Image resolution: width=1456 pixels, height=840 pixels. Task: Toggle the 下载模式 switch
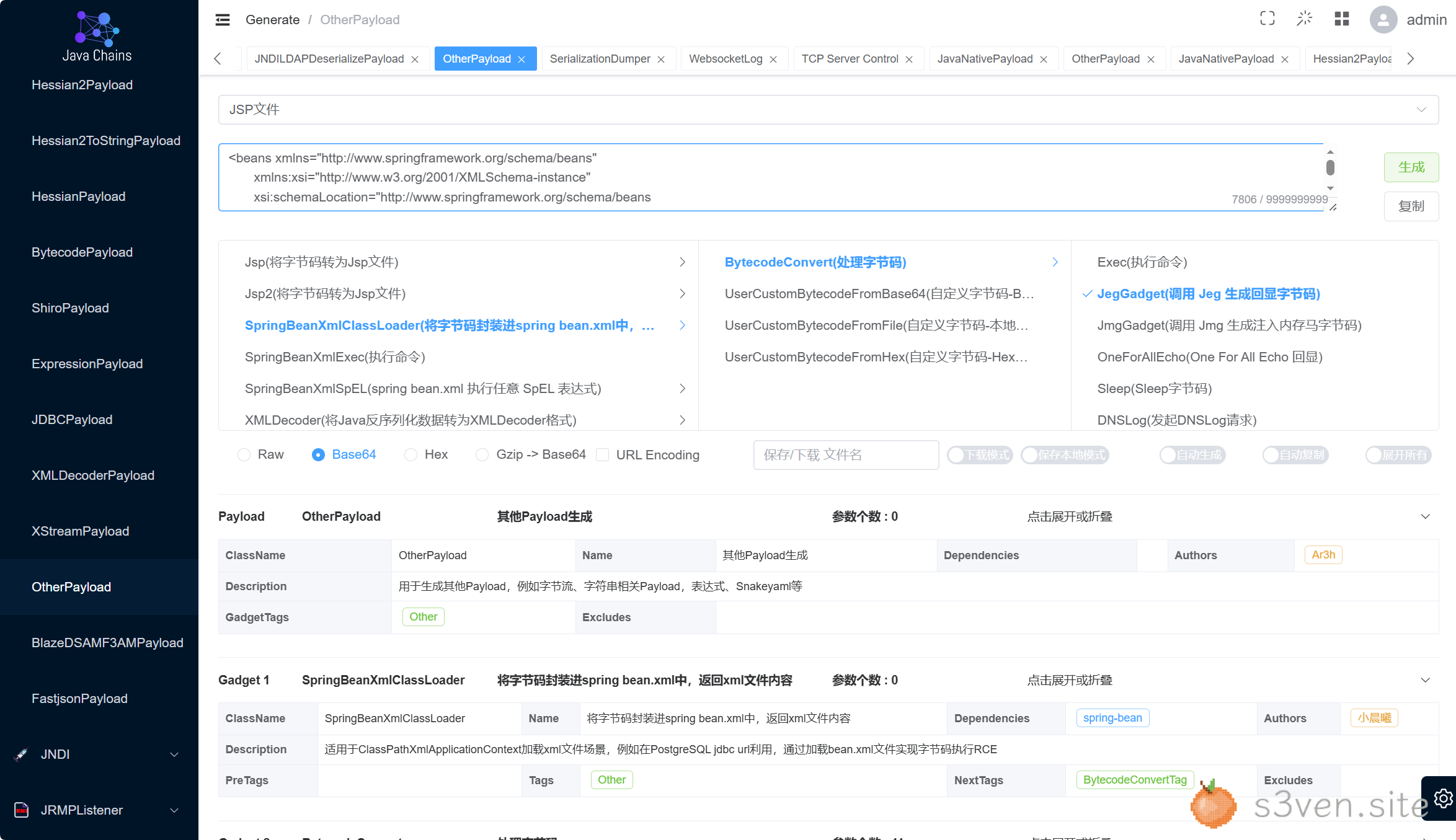coord(980,455)
